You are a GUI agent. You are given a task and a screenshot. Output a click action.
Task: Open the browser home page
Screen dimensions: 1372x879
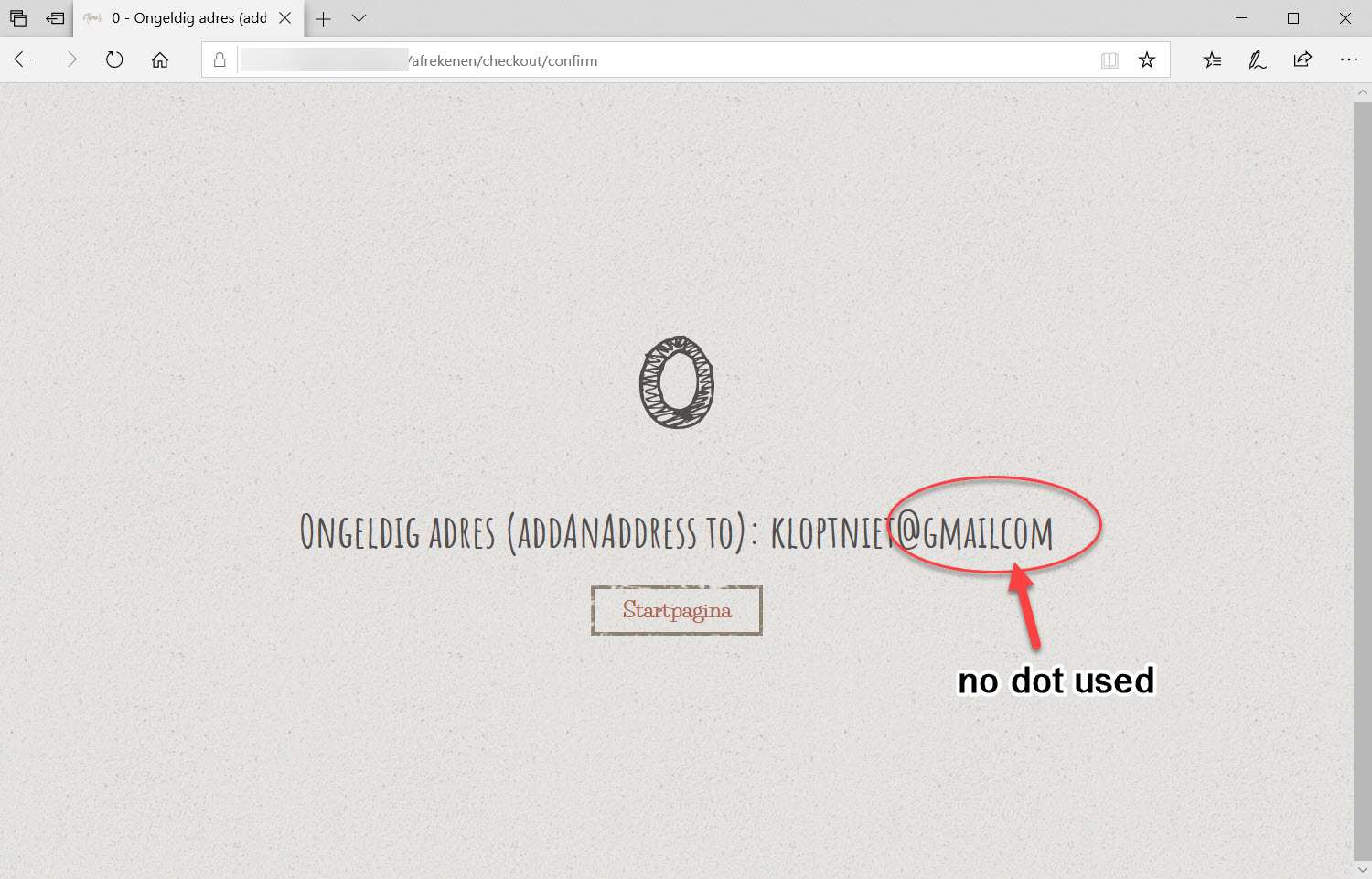(x=160, y=60)
